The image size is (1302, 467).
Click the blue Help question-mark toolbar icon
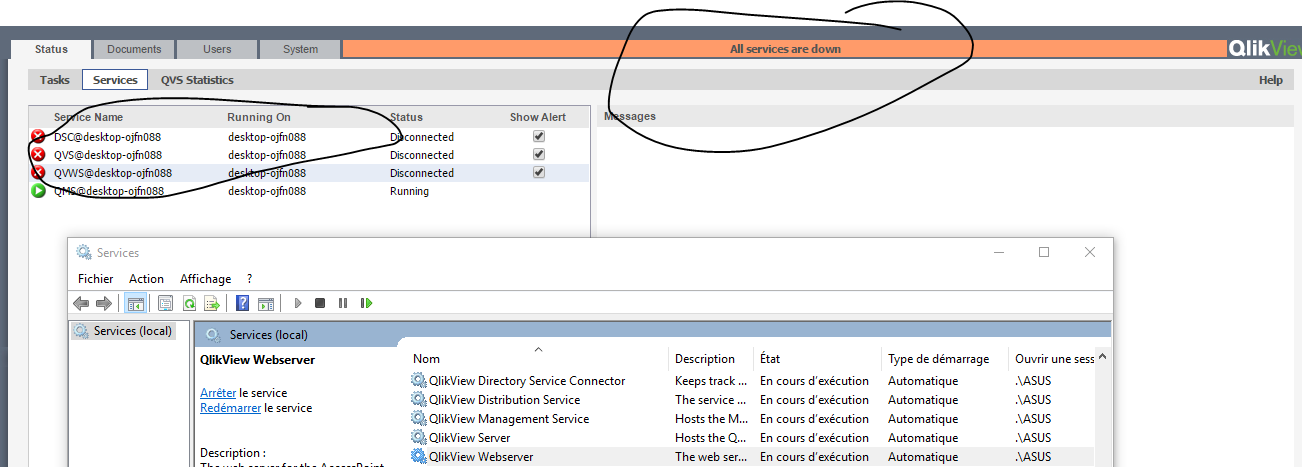click(x=243, y=303)
